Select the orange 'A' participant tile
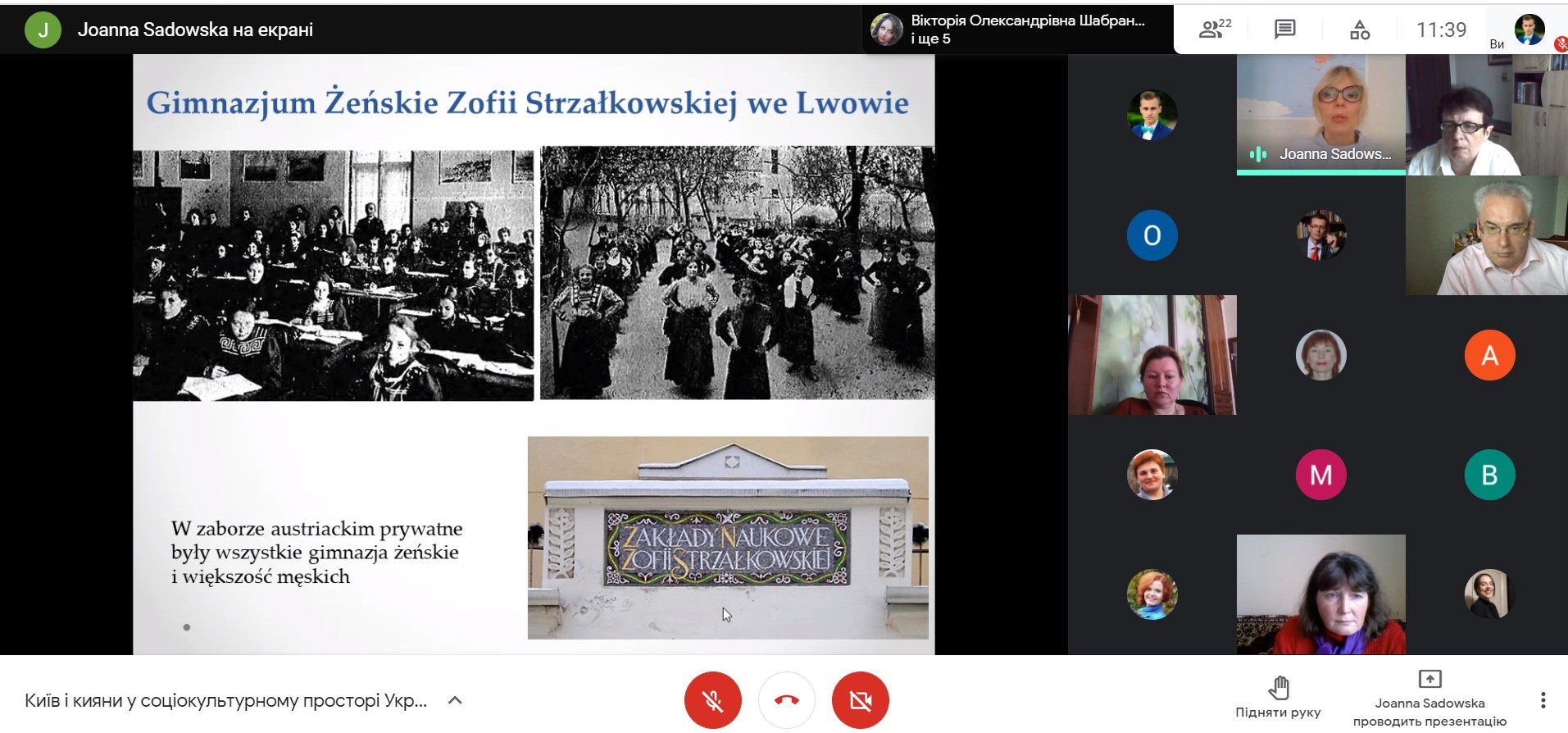The width and height of the screenshot is (1568, 733). tap(1489, 355)
